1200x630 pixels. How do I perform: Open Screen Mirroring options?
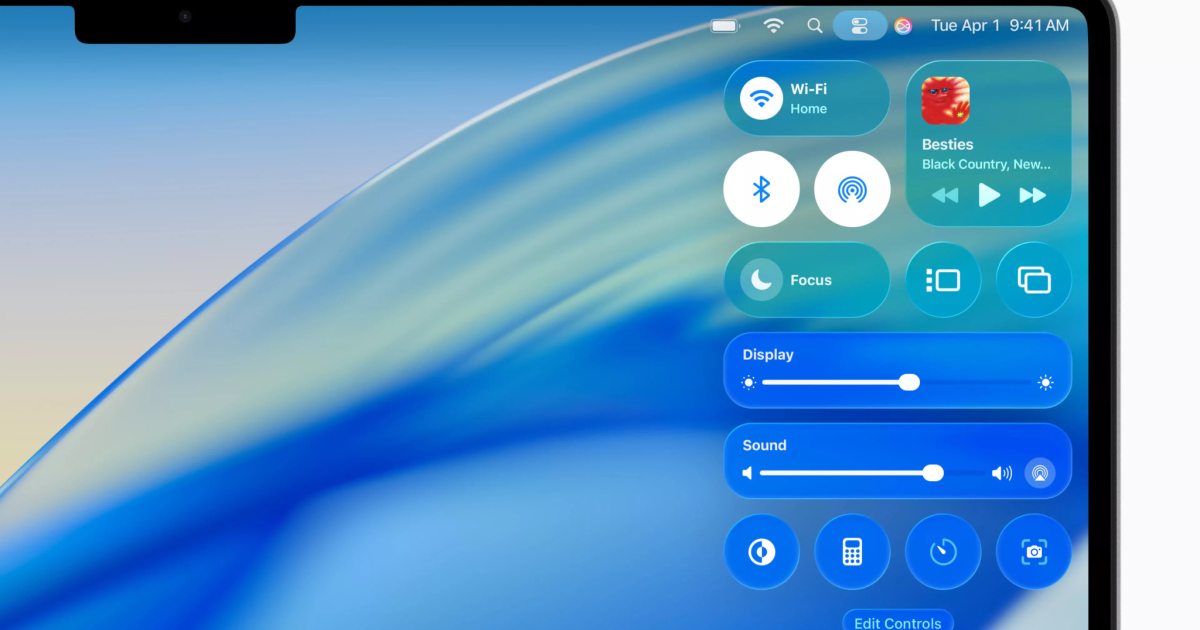(x=1033, y=280)
